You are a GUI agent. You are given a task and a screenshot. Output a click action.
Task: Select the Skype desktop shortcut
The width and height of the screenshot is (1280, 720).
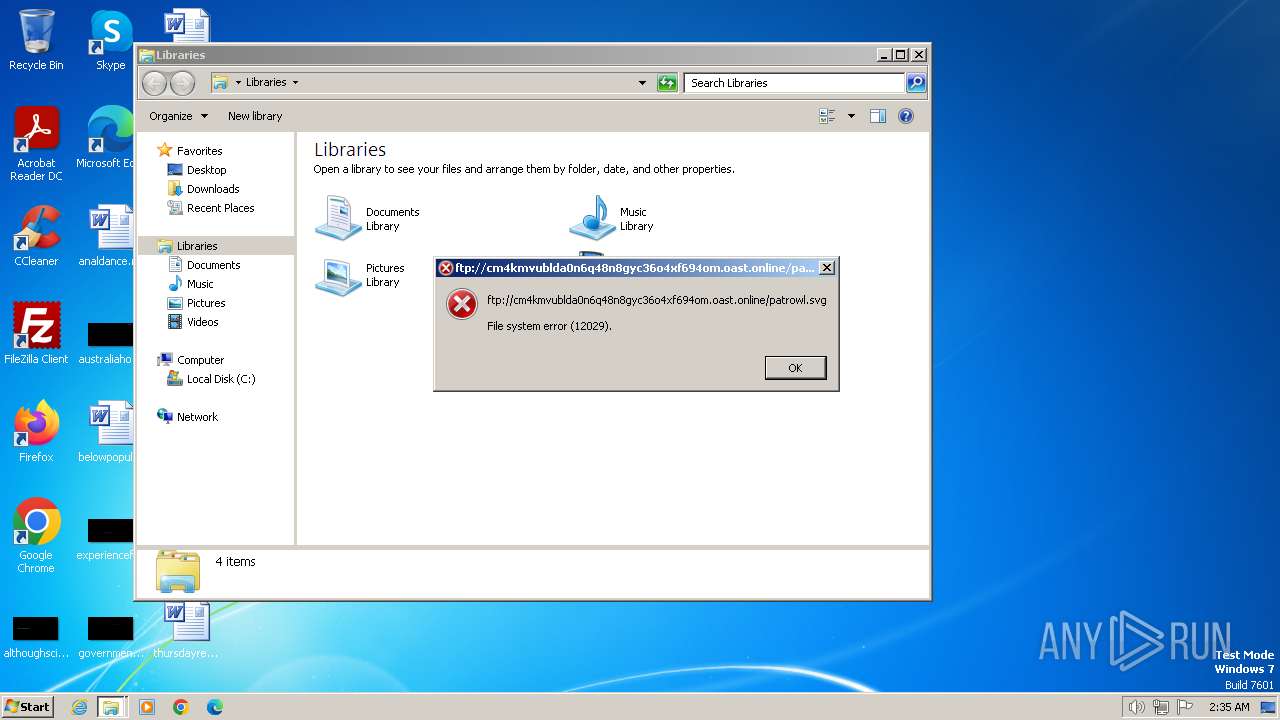pos(110,40)
